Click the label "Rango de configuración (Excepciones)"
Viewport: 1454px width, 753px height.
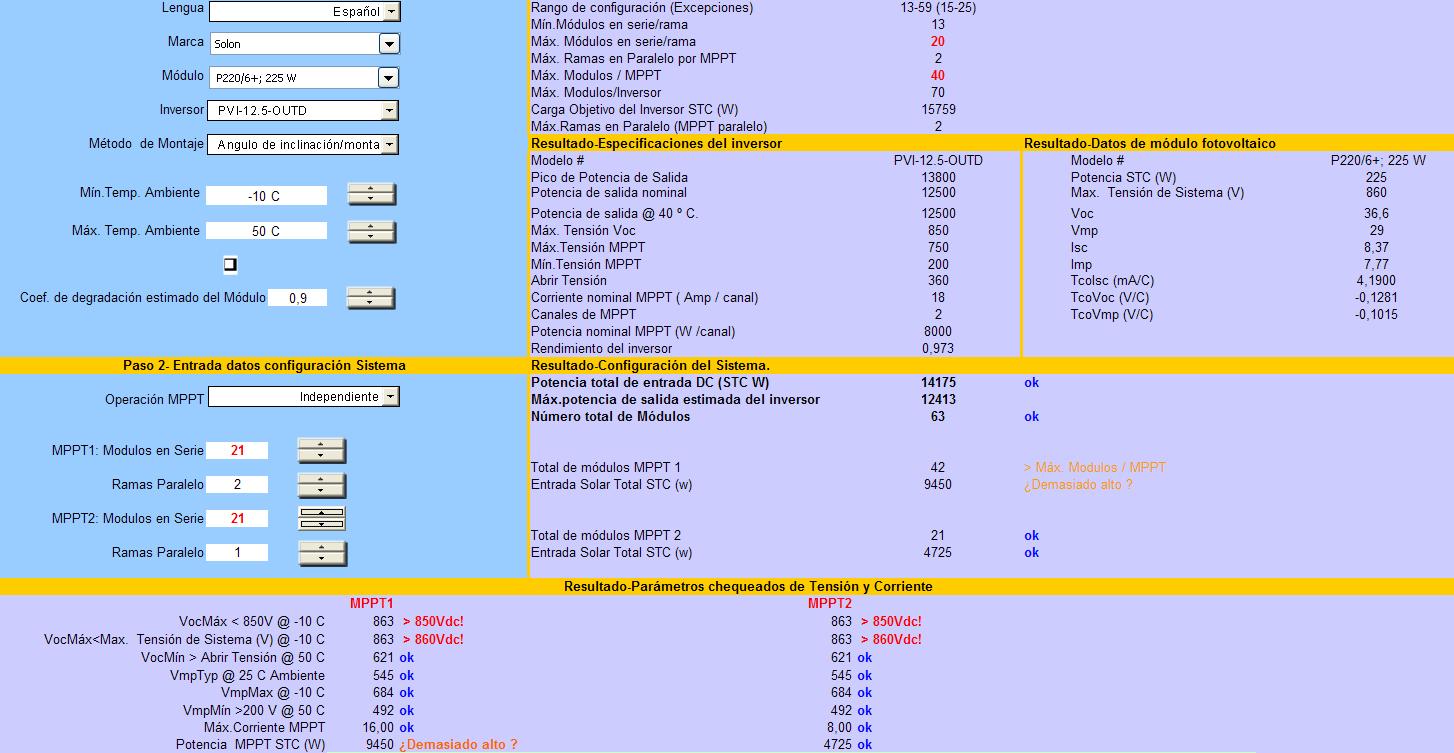pyautogui.click(x=642, y=8)
